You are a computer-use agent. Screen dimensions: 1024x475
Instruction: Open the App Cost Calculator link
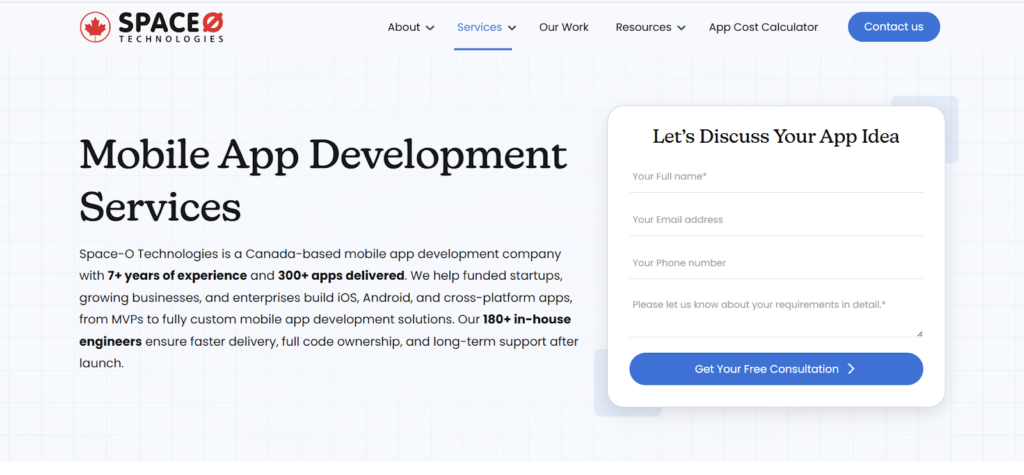click(x=763, y=27)
